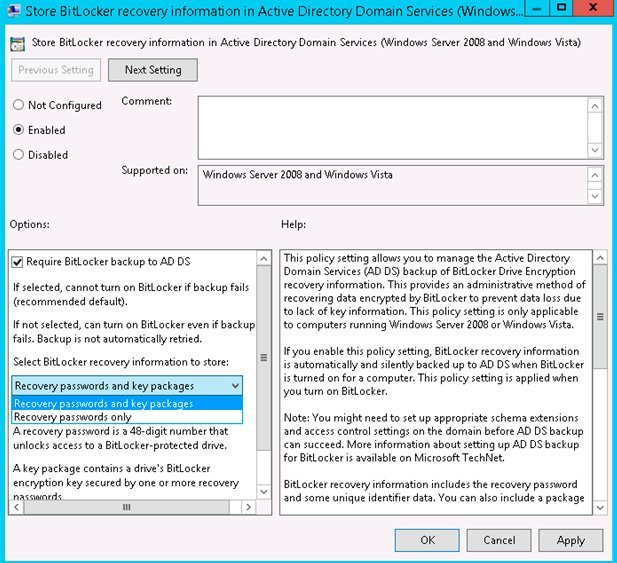
Task: Click the Supported on scroll down arrow
Action: (x=595, y=196)
